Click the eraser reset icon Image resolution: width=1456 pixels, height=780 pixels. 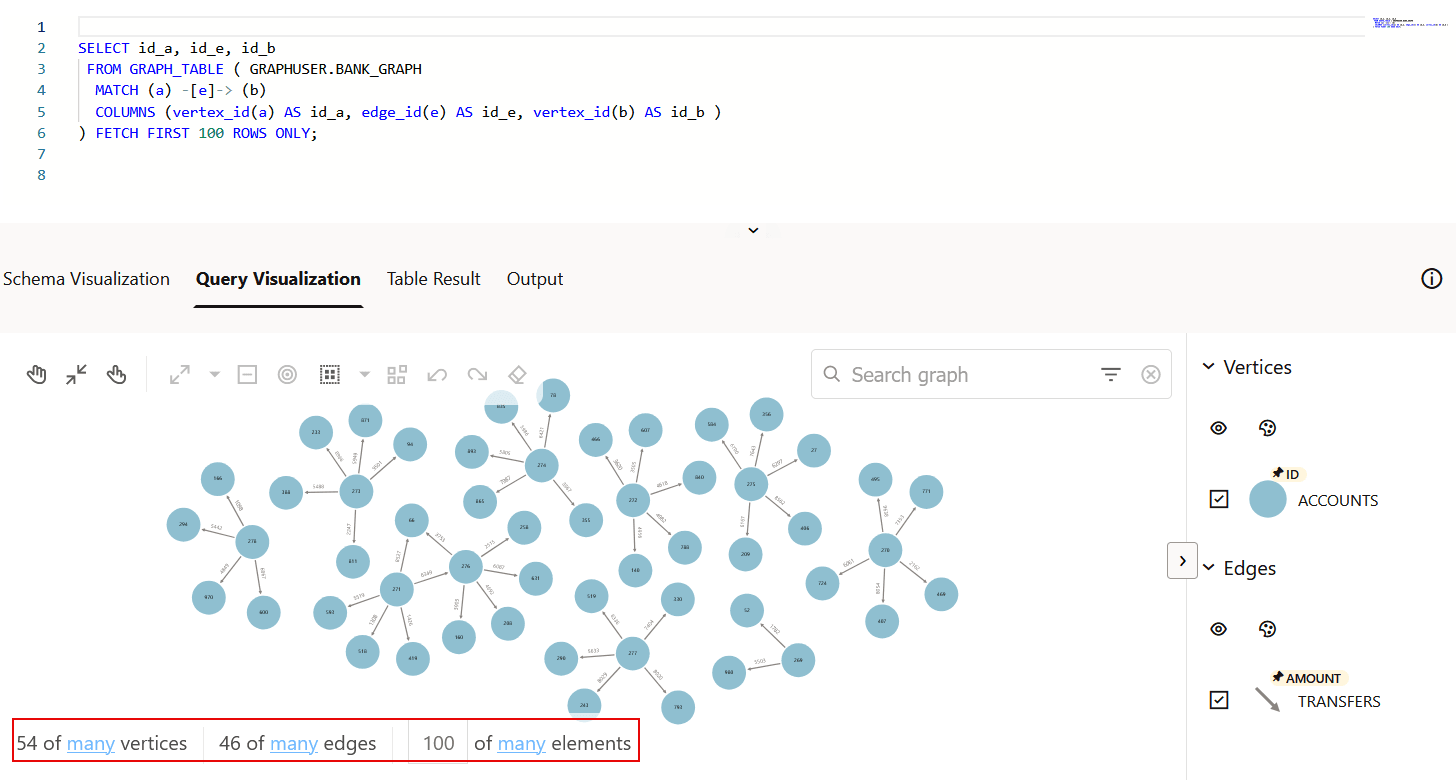coord(517,374)
